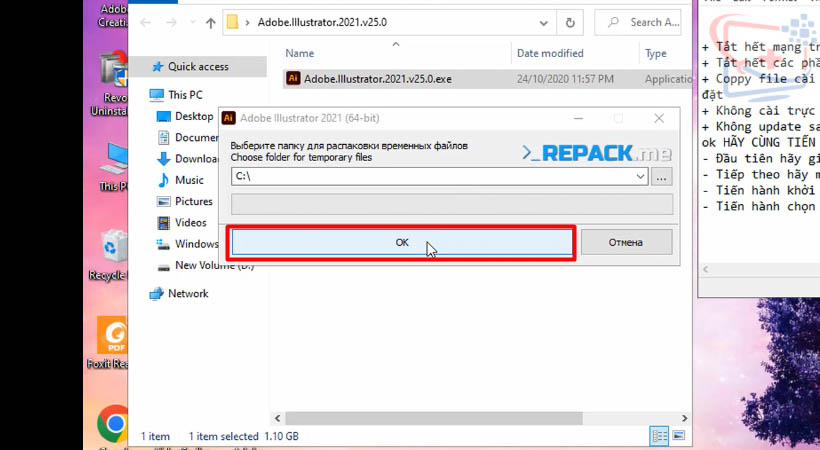Sort files by Date modified column
This screenshot has height=450, width=820.
[550, 53]
